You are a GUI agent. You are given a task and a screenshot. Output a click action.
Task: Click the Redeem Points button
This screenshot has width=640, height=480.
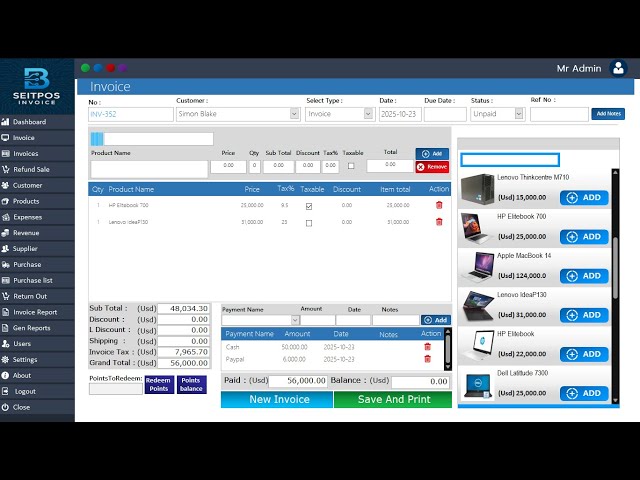click(160, 384)
